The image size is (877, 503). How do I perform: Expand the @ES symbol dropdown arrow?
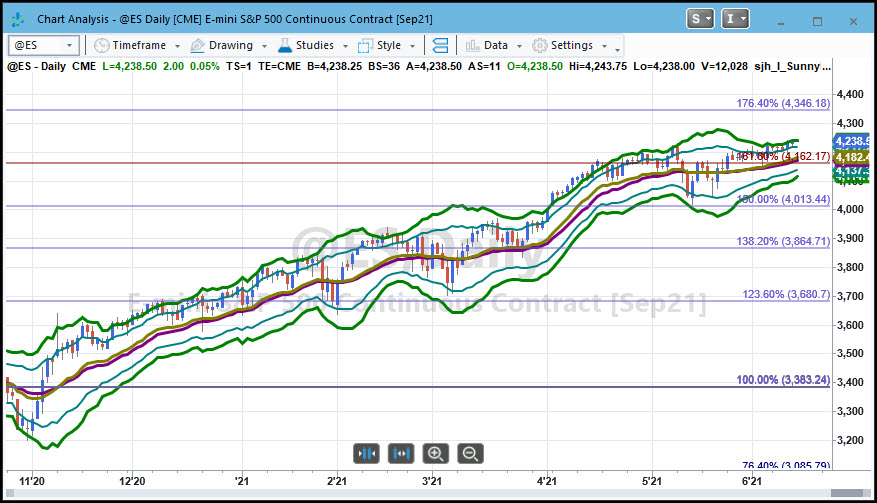point(69,46)
